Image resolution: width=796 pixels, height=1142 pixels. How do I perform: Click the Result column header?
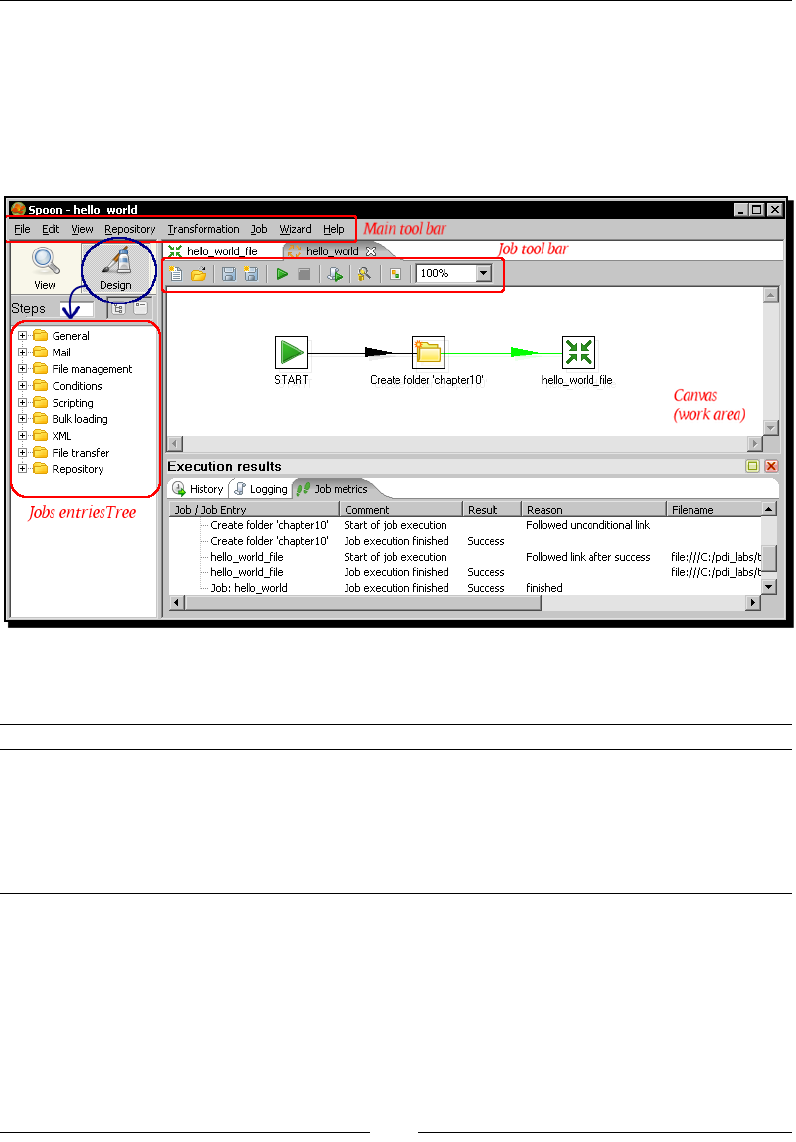point(492,510)
